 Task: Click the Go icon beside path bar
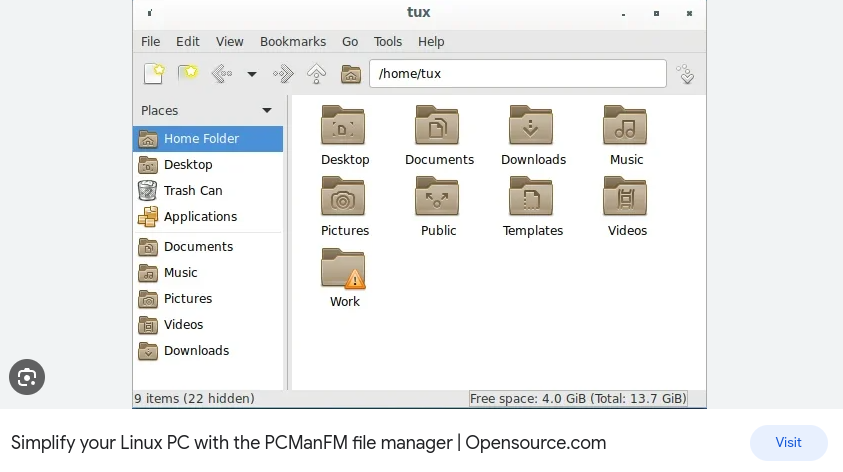(685, 74)
